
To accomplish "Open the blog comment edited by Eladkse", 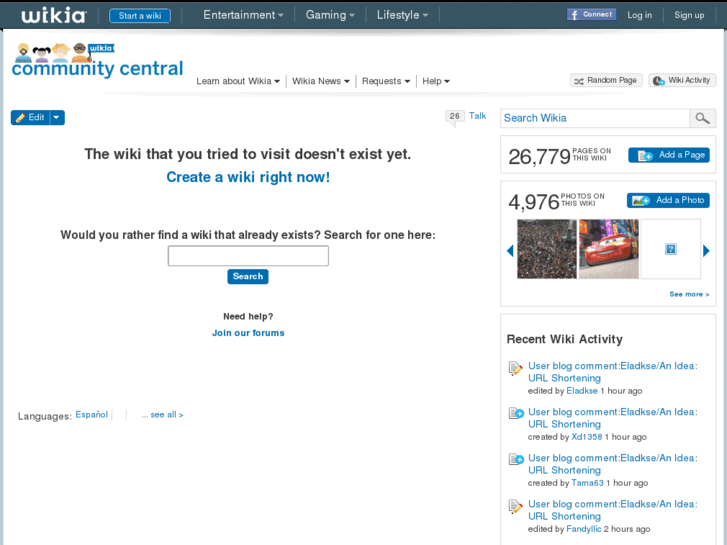I will click(x=612, y=372).
